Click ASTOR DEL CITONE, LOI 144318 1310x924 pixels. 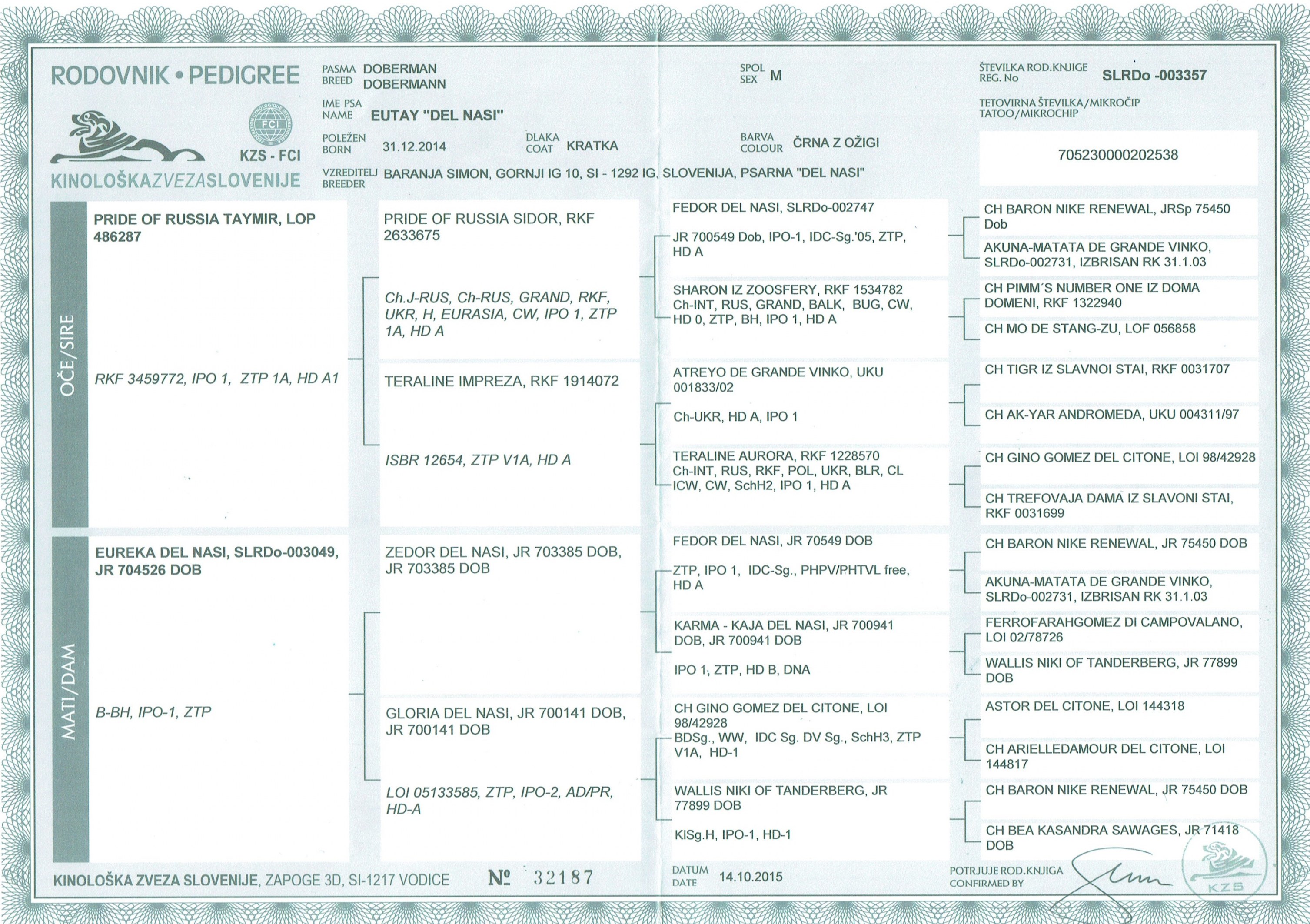(1084, 706)
